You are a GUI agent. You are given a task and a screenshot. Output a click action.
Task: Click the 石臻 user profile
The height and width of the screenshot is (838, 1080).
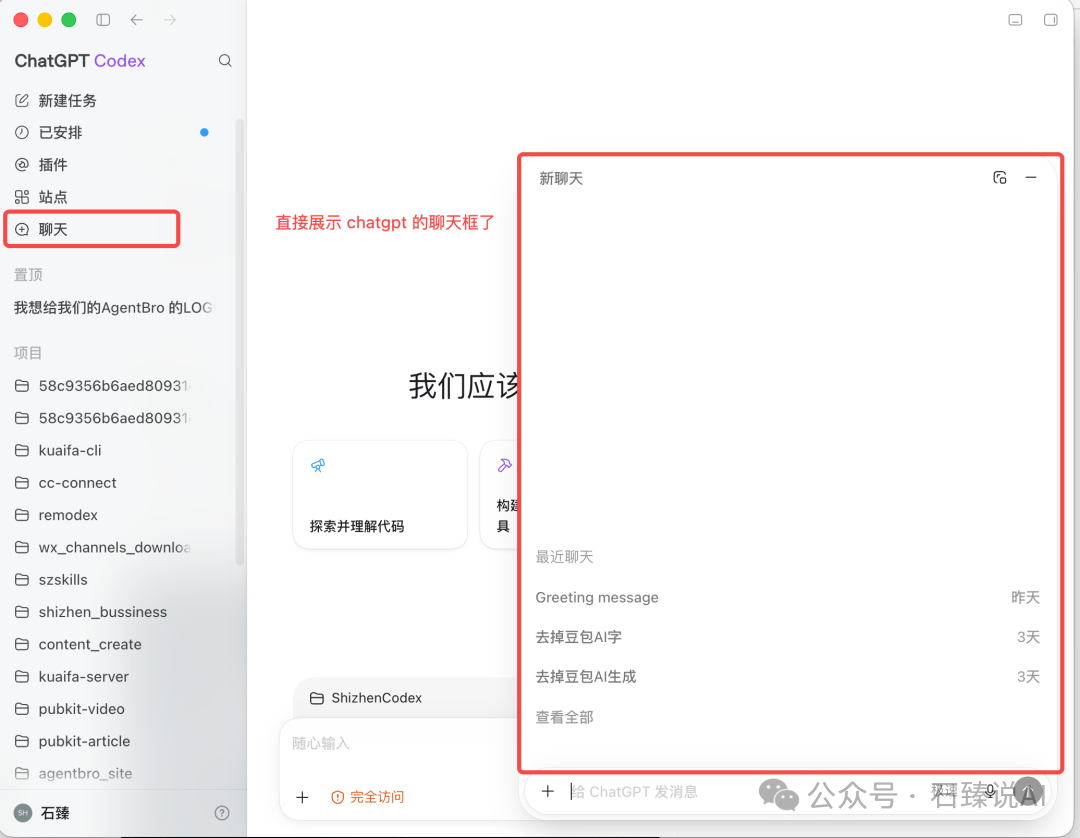click(43, 813)
